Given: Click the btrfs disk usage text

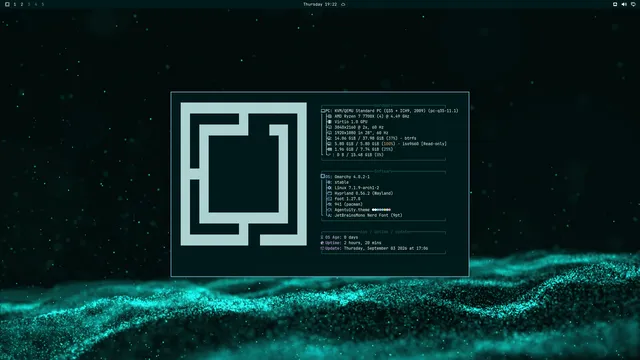Looking at the screenshot, I should 375,138.
